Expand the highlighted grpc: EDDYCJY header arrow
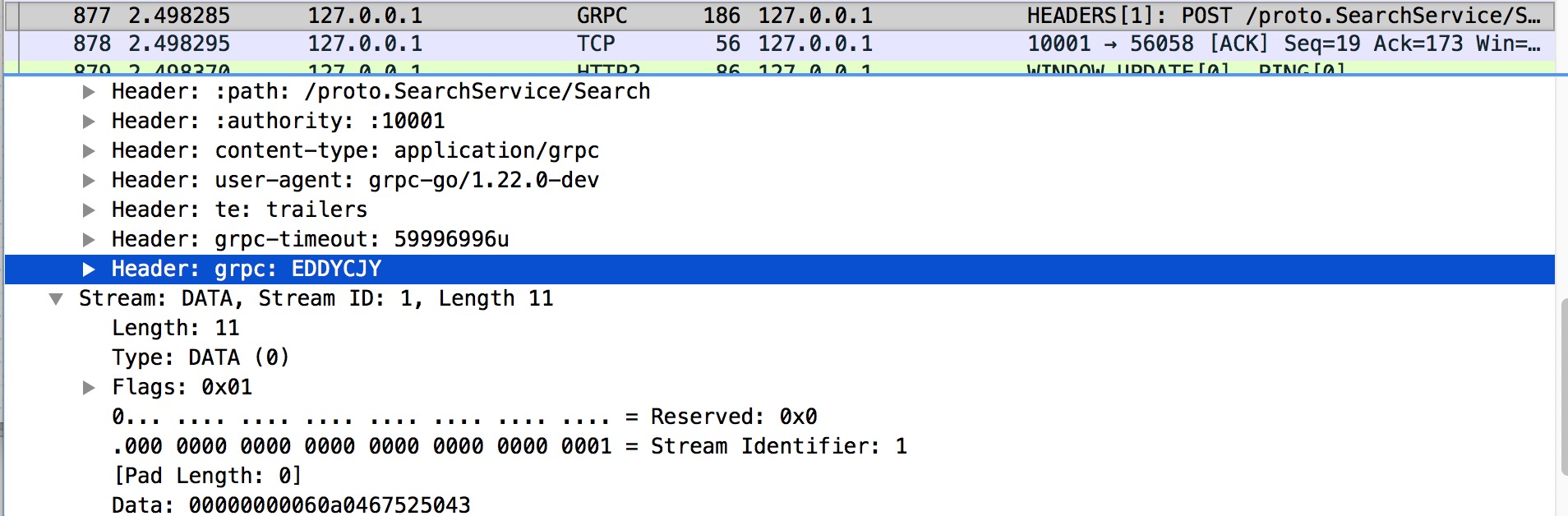Screen dimensions: 1568x516 click(x=89, y=270)
